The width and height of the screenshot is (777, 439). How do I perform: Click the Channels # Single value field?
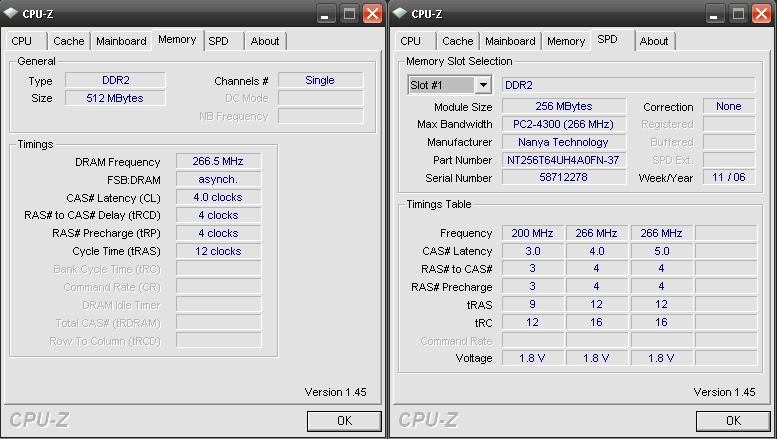[319, 80]
